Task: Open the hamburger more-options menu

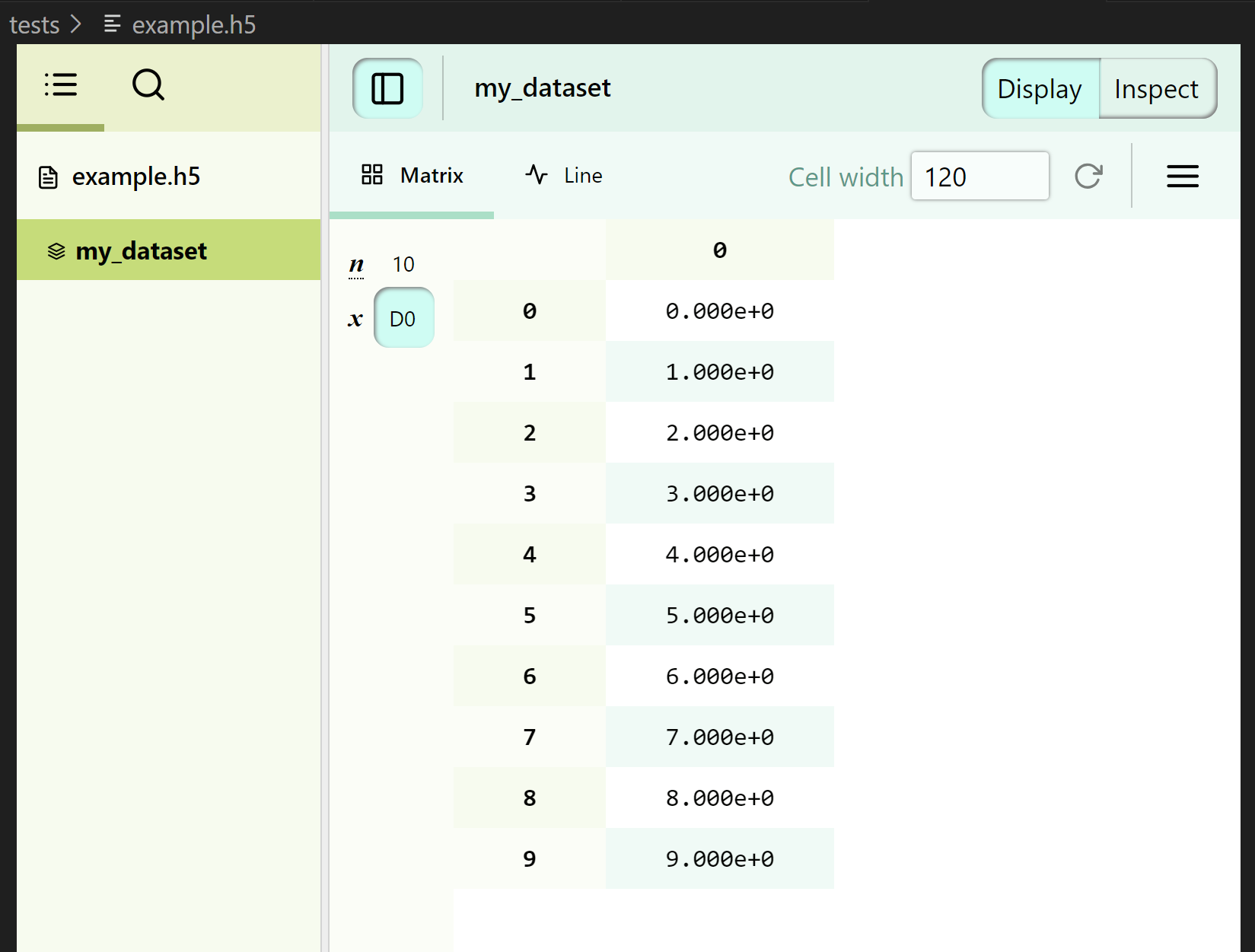Action: (x=1183, y=176)
